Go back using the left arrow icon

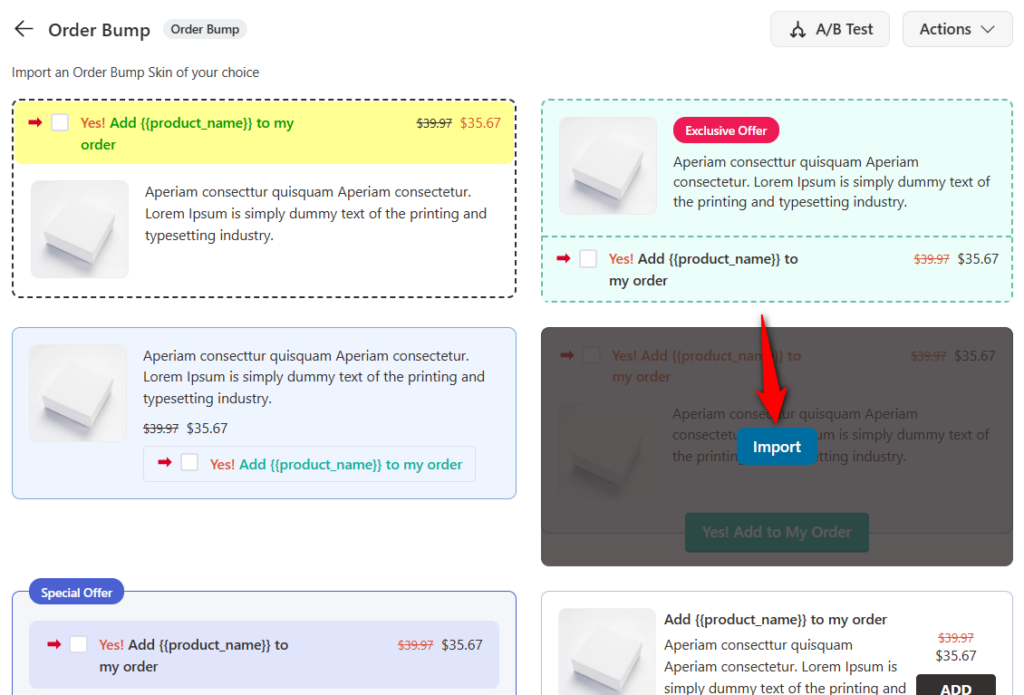[x=24, y=29]
